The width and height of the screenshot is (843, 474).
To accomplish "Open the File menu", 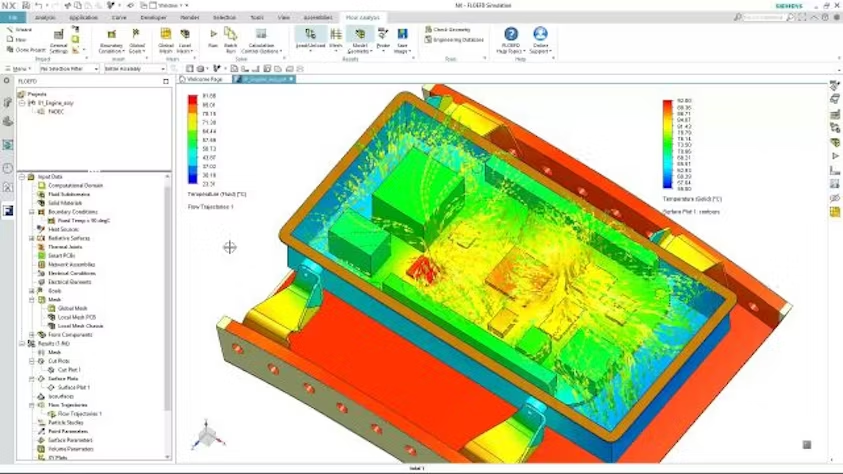I will click(x=13, y=17).
